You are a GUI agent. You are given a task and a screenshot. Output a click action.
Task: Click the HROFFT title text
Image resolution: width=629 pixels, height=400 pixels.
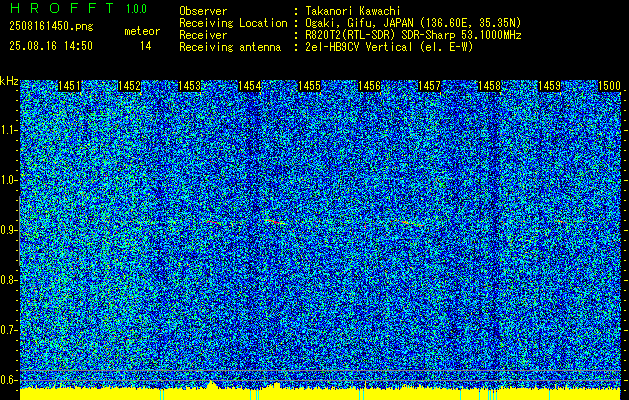pos(62,8)
